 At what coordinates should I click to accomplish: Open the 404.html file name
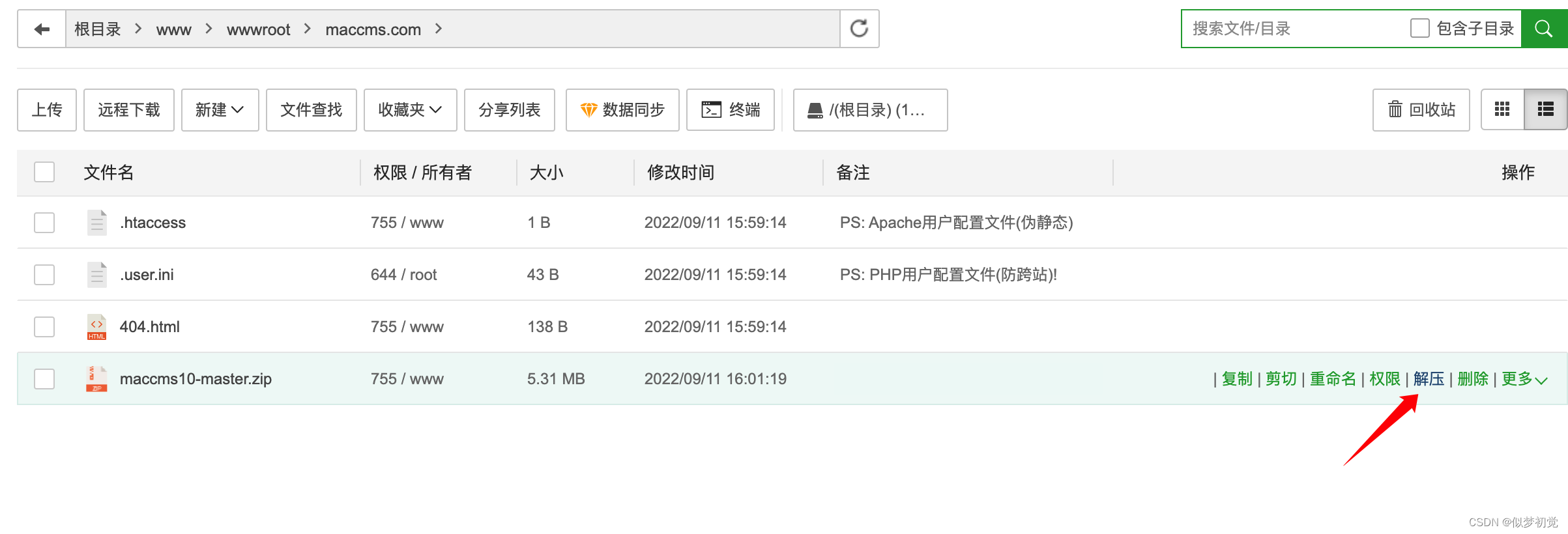tap(150, 327)
